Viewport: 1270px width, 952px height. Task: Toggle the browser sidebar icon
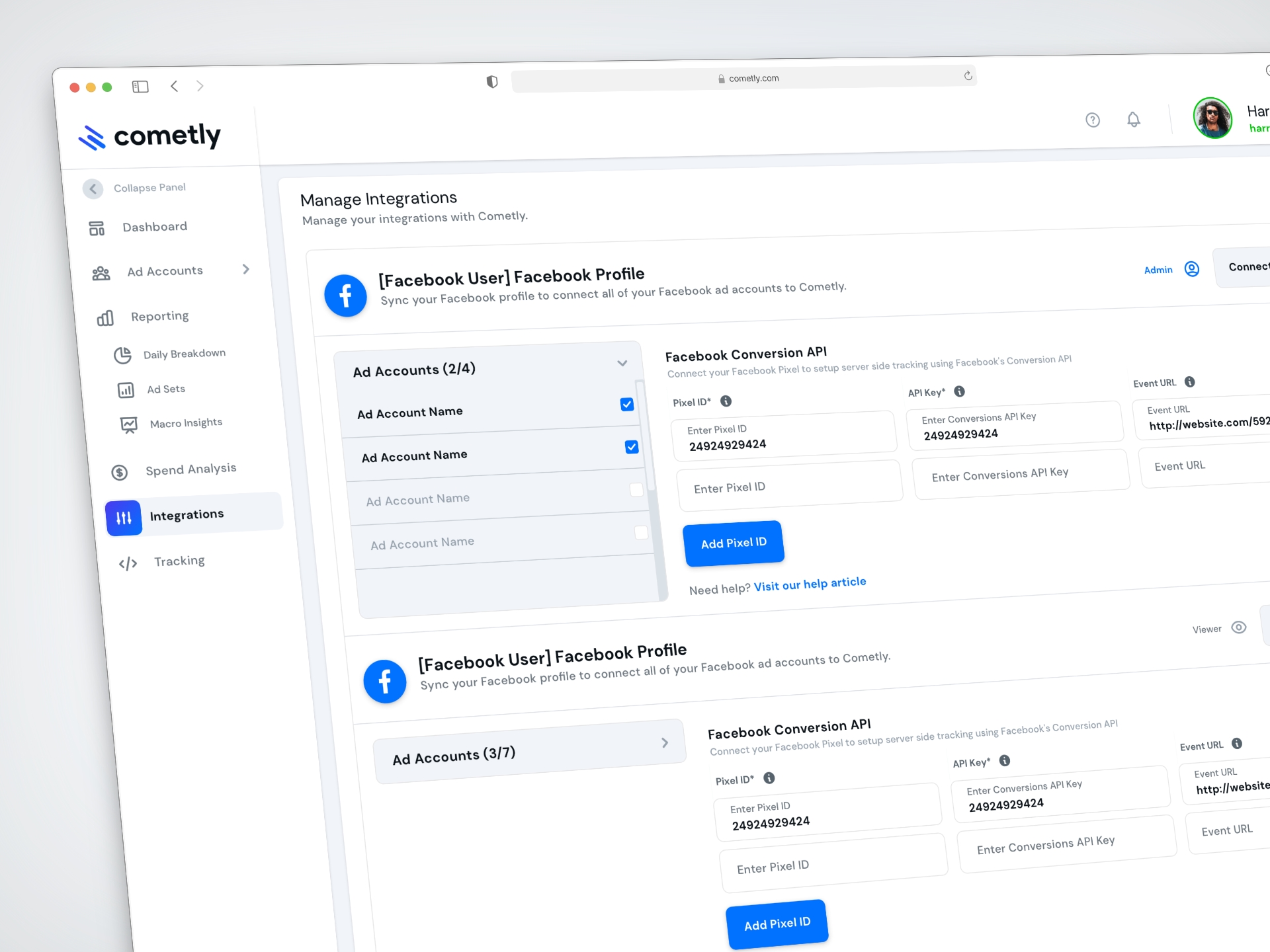(x=140, y=87)
